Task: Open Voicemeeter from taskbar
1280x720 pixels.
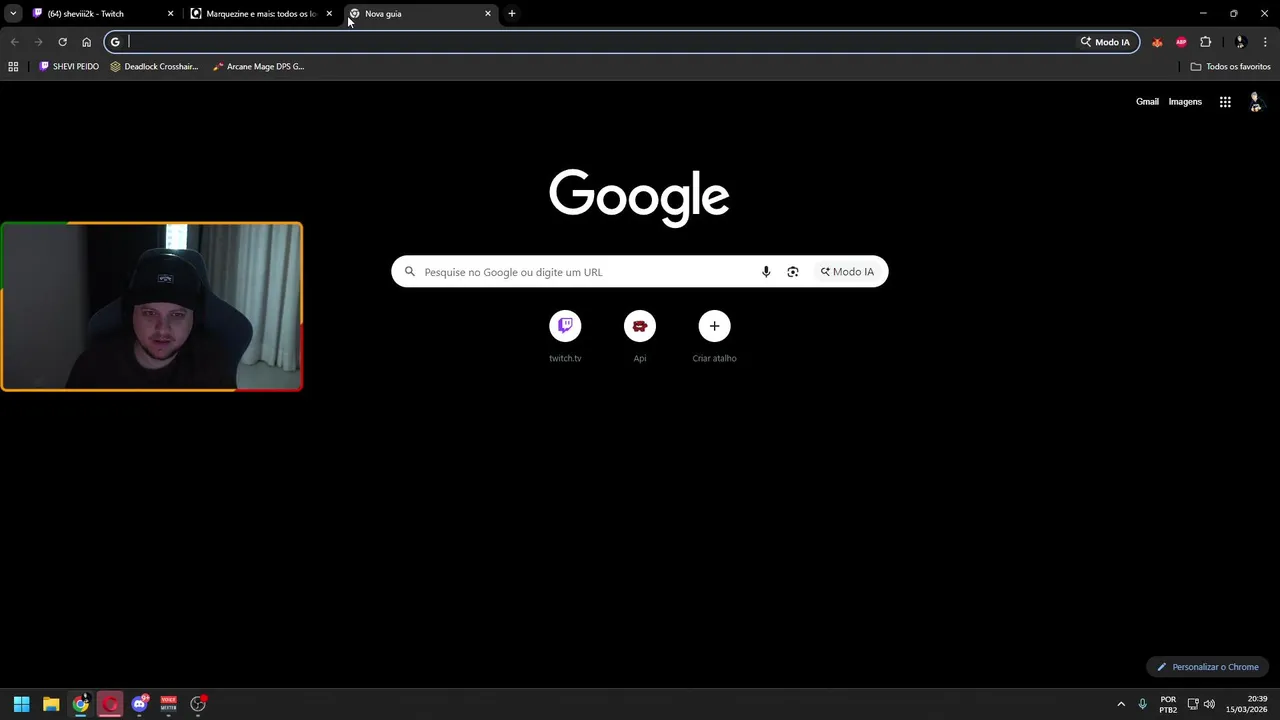Action: (x=168, y=704)
